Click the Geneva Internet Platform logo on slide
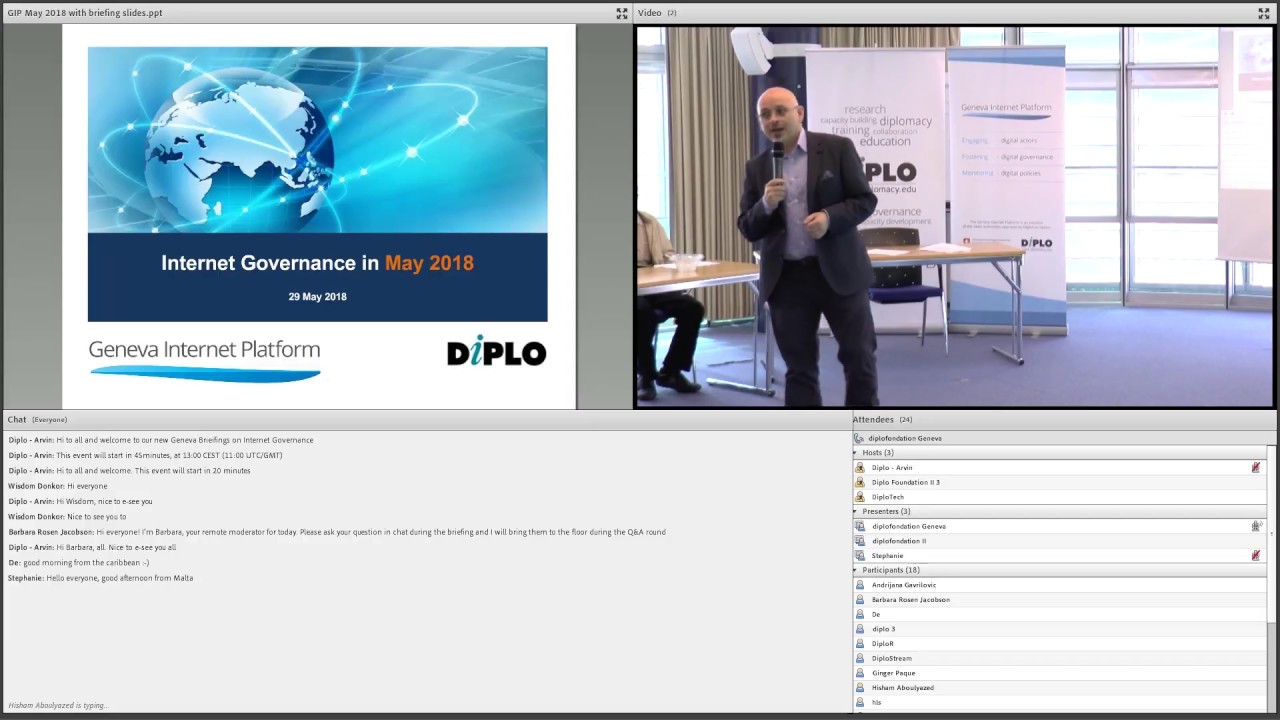Image resolution: width=1280 pixels, height=720 pixels. coord(205,360)
